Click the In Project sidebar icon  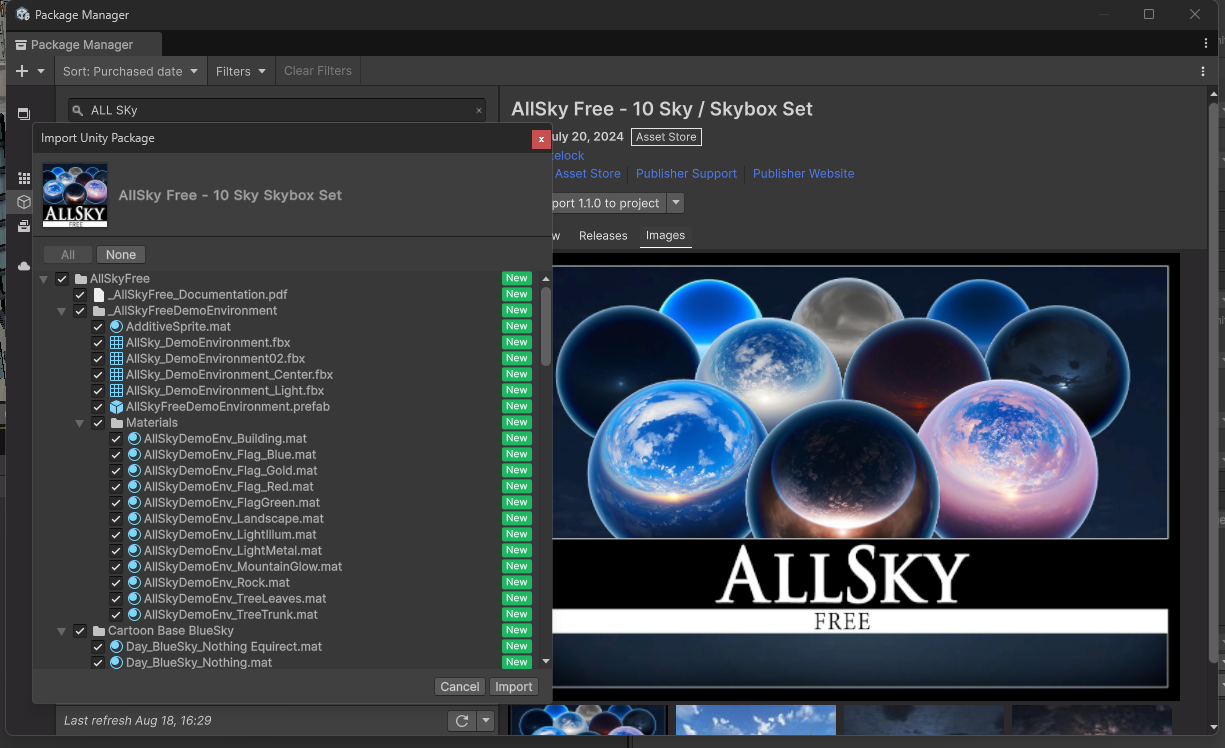pyautogui.click(x=24, y=114)
